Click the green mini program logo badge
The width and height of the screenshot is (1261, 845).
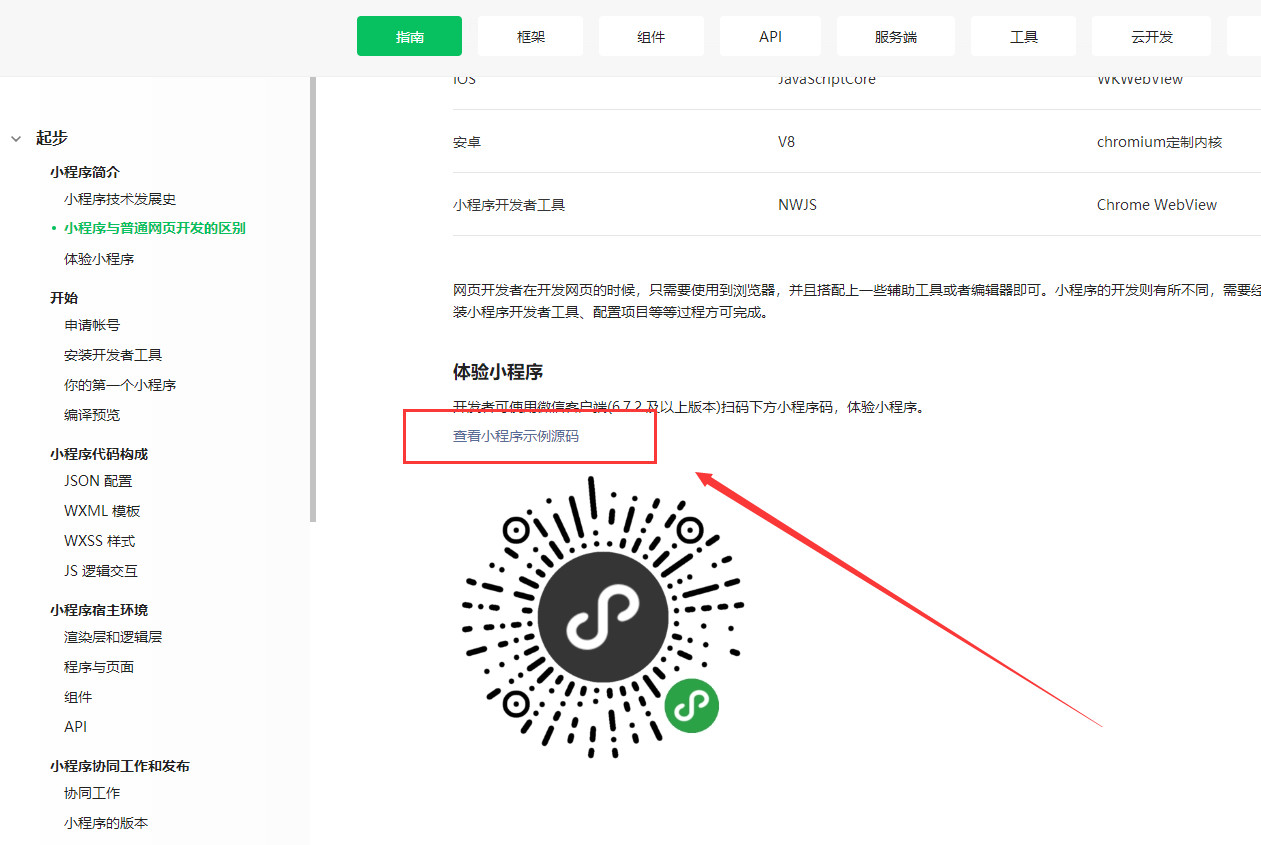coord(692,705)
